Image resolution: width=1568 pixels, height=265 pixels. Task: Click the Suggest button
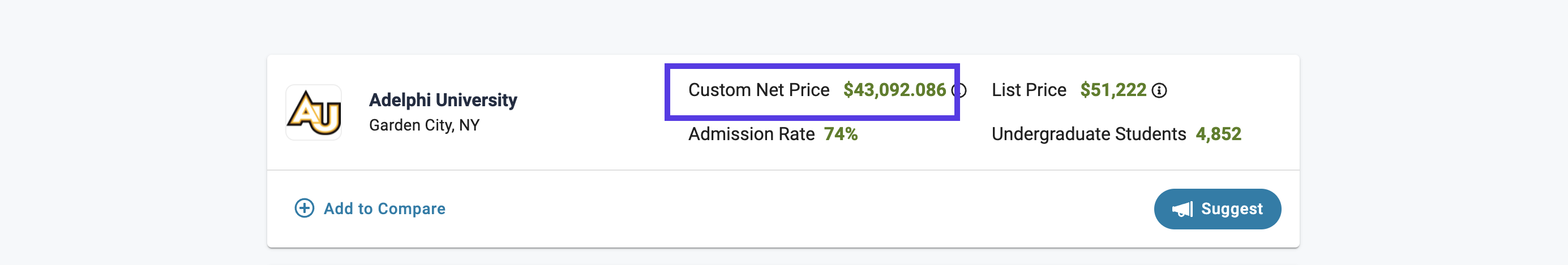[1218, 209]
